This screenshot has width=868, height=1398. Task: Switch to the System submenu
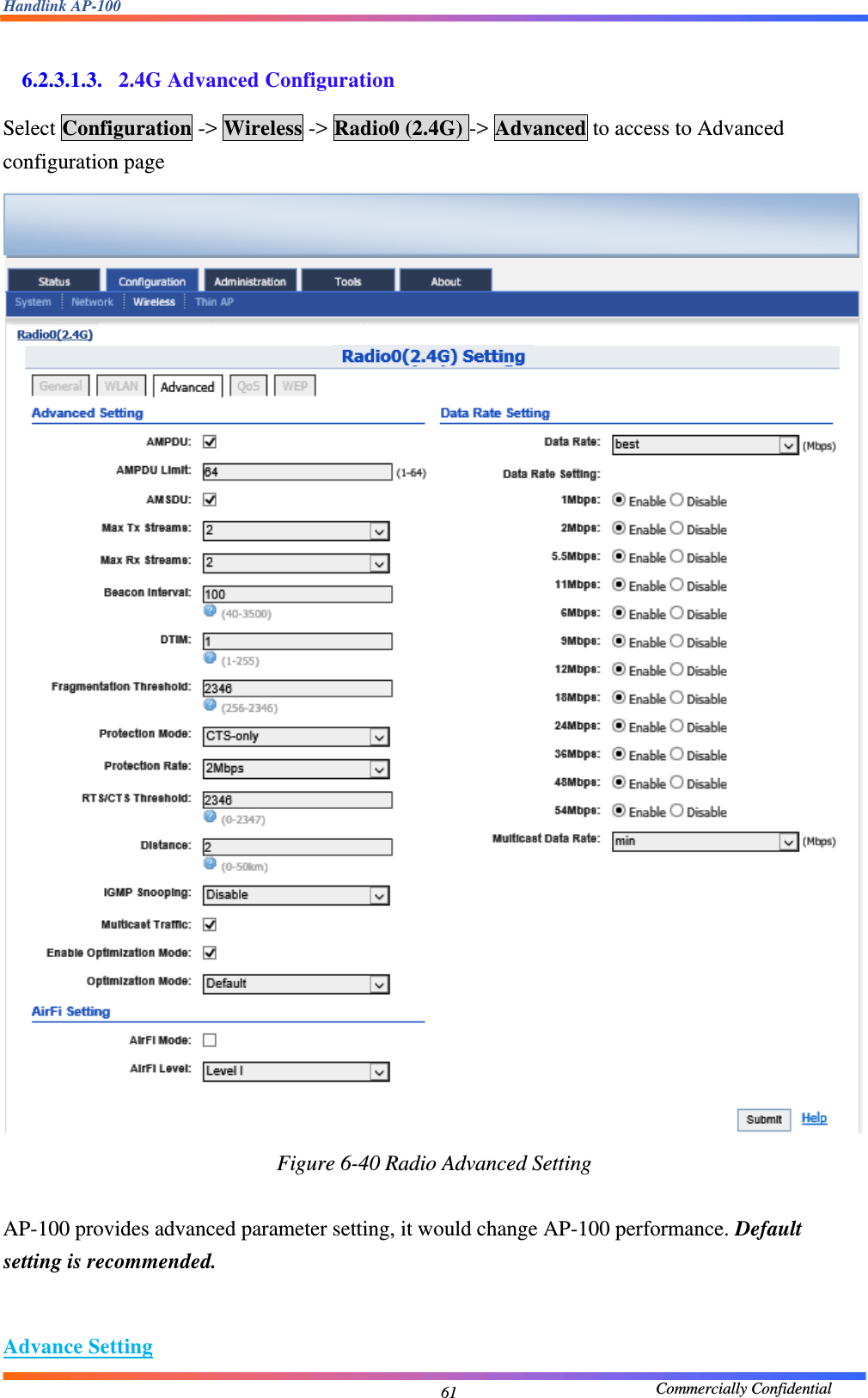33,302
